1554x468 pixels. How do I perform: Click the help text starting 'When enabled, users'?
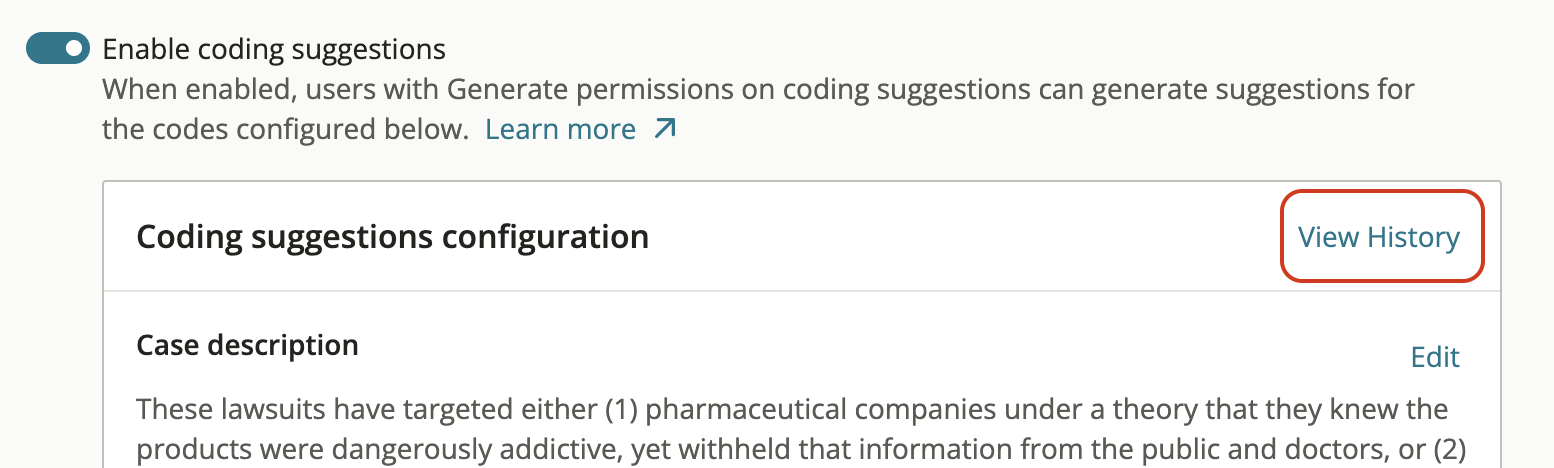click(x=758, y=90)
